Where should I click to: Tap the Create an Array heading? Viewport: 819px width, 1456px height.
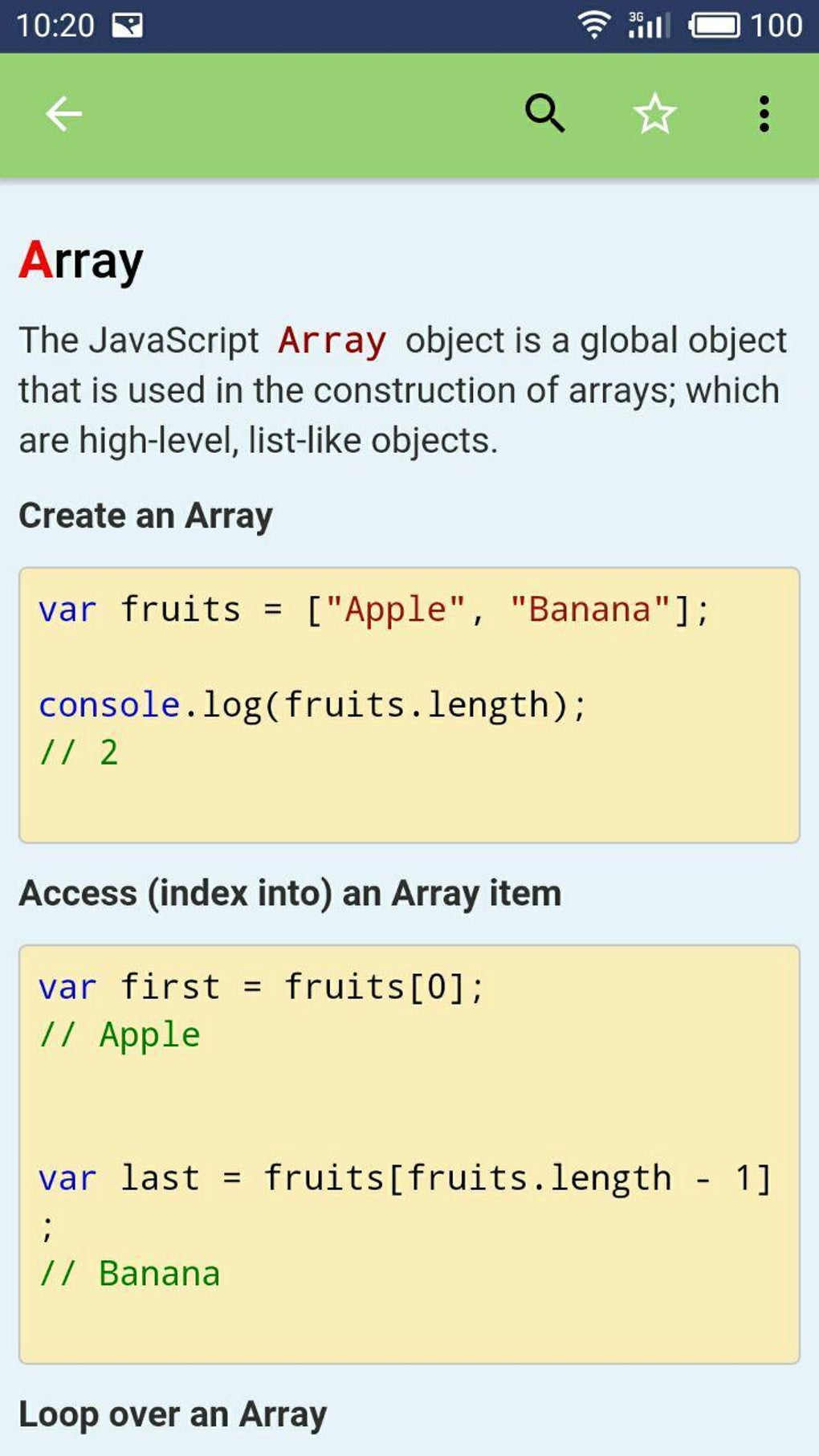tap(145, 516)
